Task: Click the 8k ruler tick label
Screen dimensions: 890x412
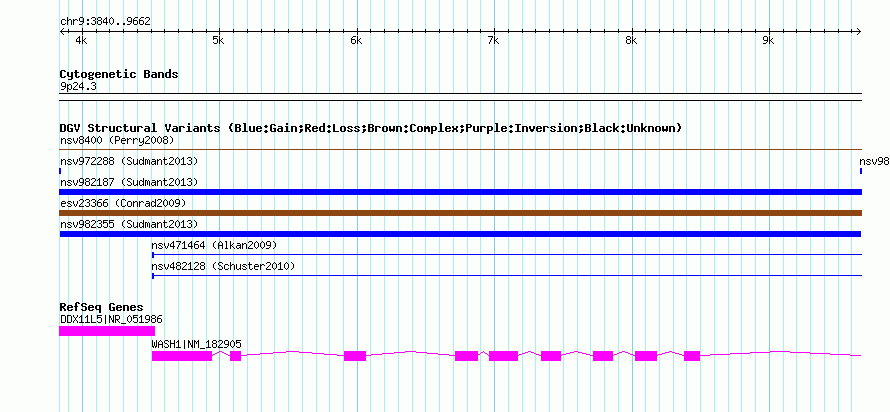Action: [x=631, y=40]
